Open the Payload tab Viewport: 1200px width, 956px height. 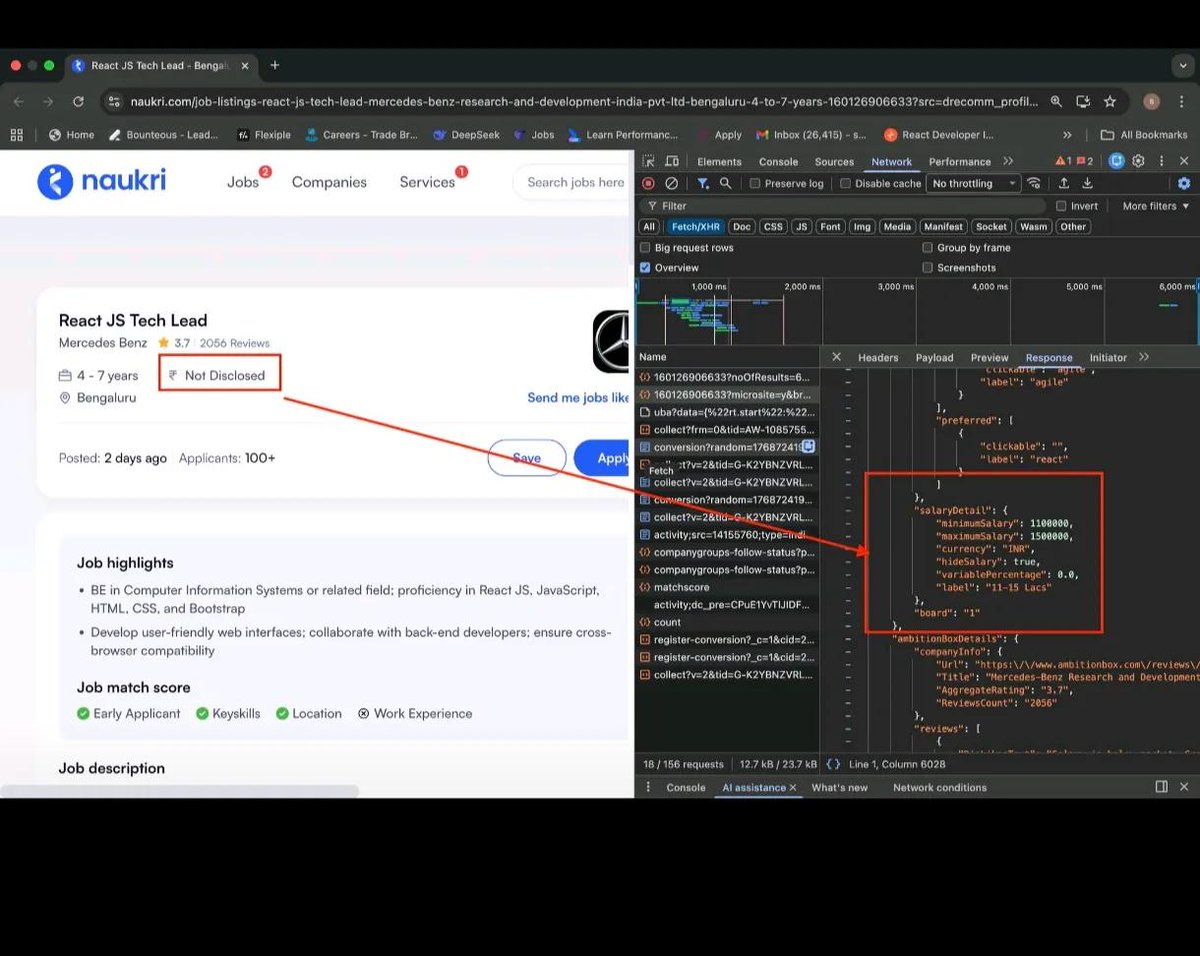coord(935,358)
